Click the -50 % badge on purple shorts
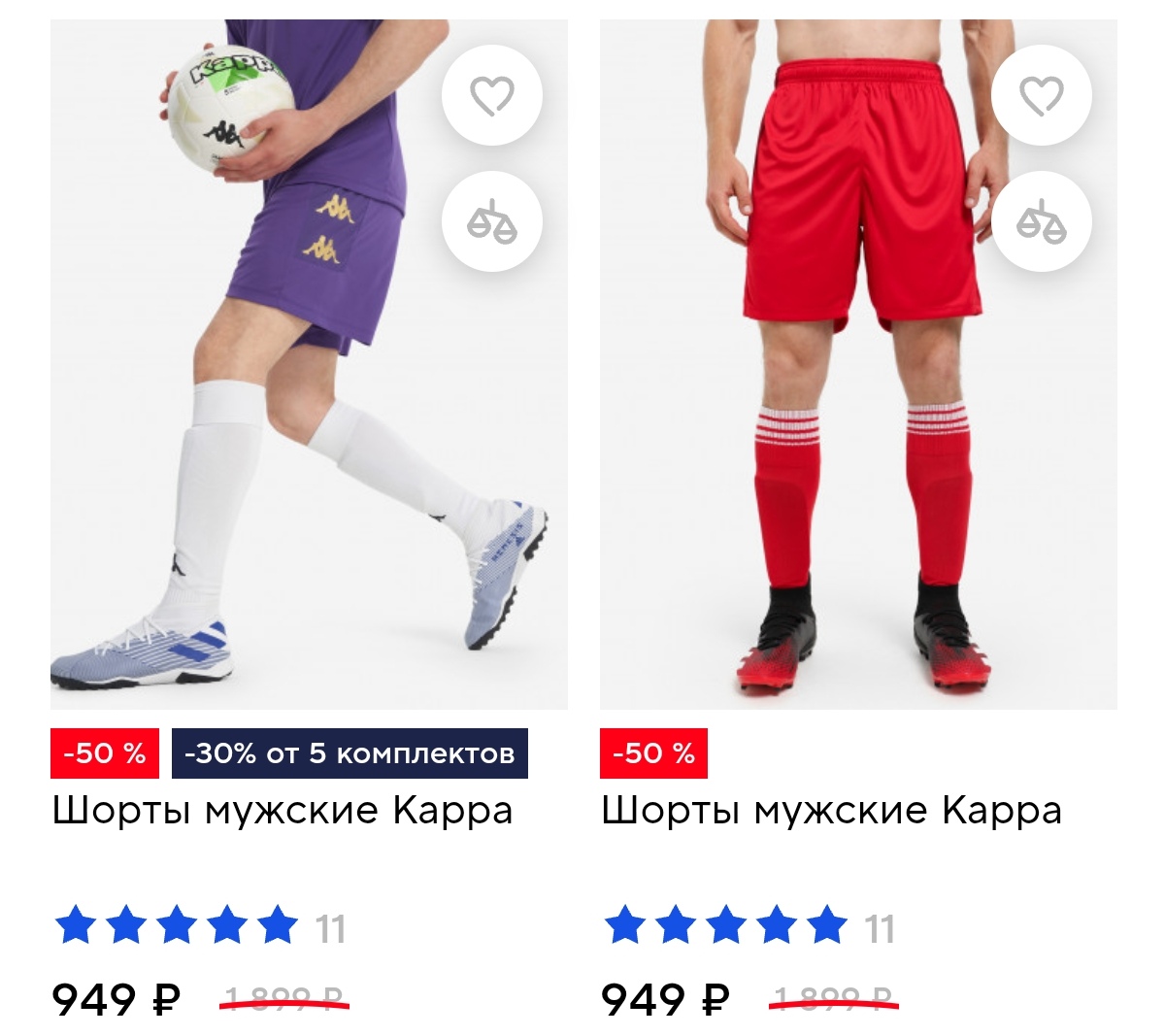Image resolution: width=1165 pixels, height=1036 pixels. point(104,753)
